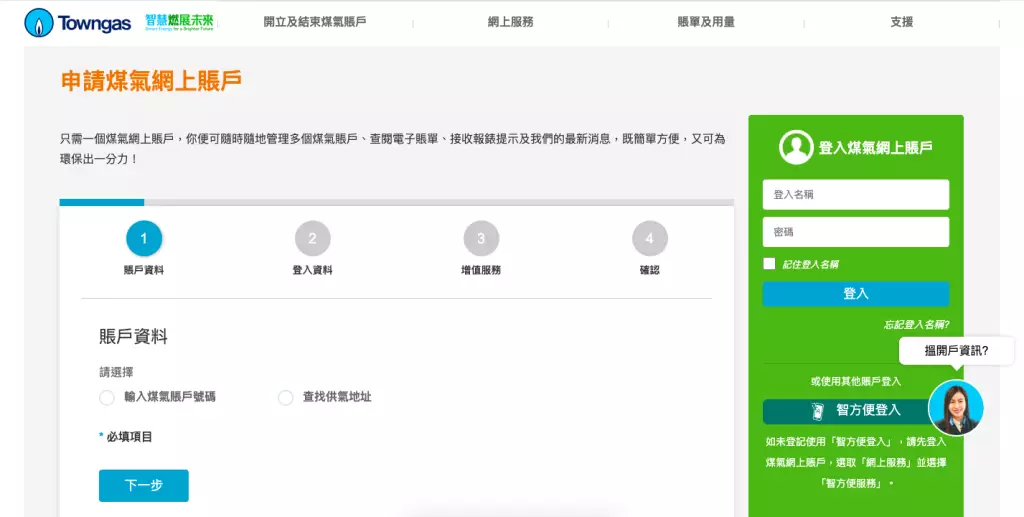Open the chat assistant avatar
This screenshot has height=517, width=1024.
click(955, 407)
